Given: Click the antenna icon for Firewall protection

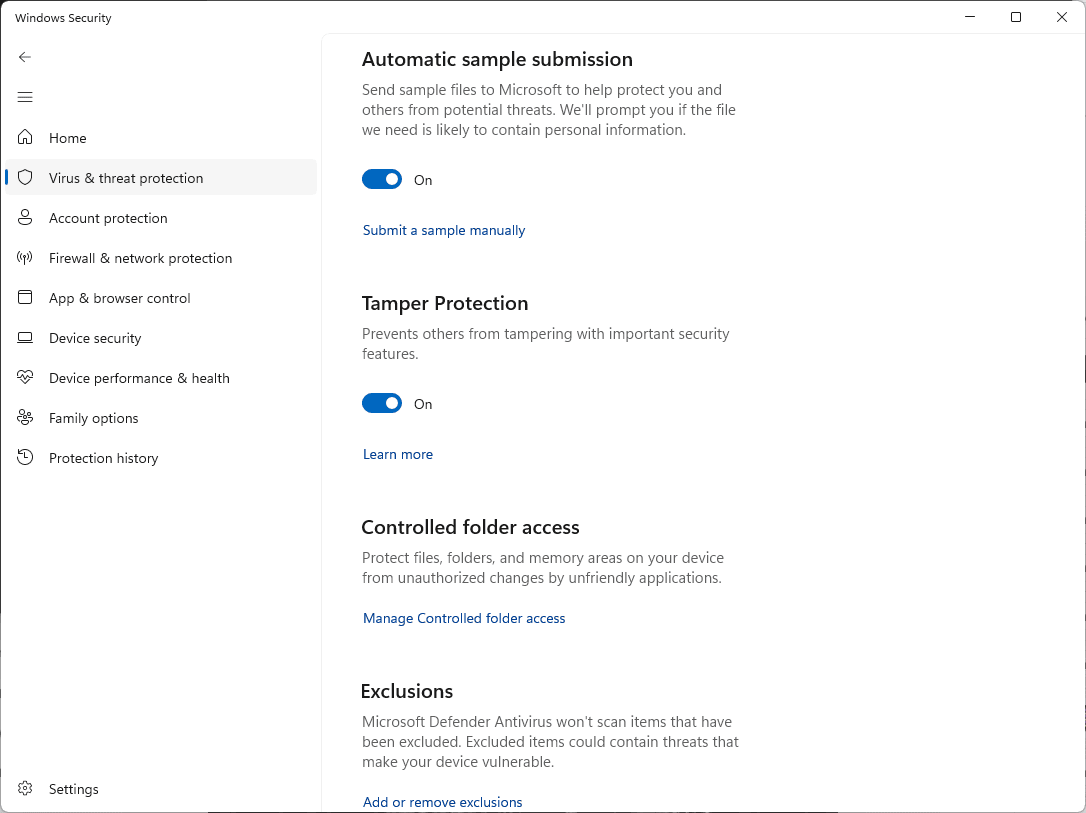Looking at the screenshot, I should [25, 258].
